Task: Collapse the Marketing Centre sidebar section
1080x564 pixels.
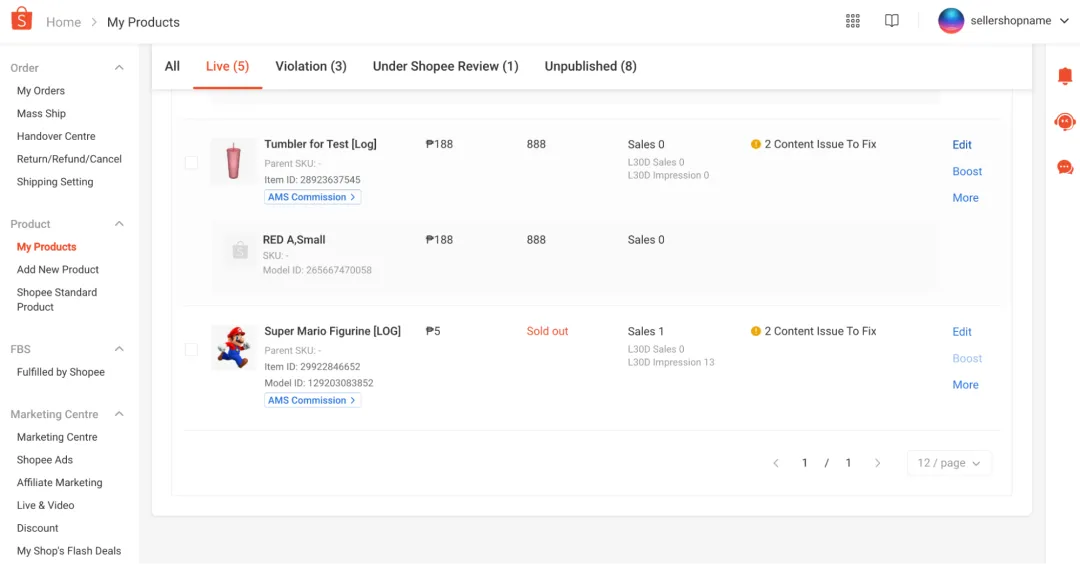Action: point(119,414)
